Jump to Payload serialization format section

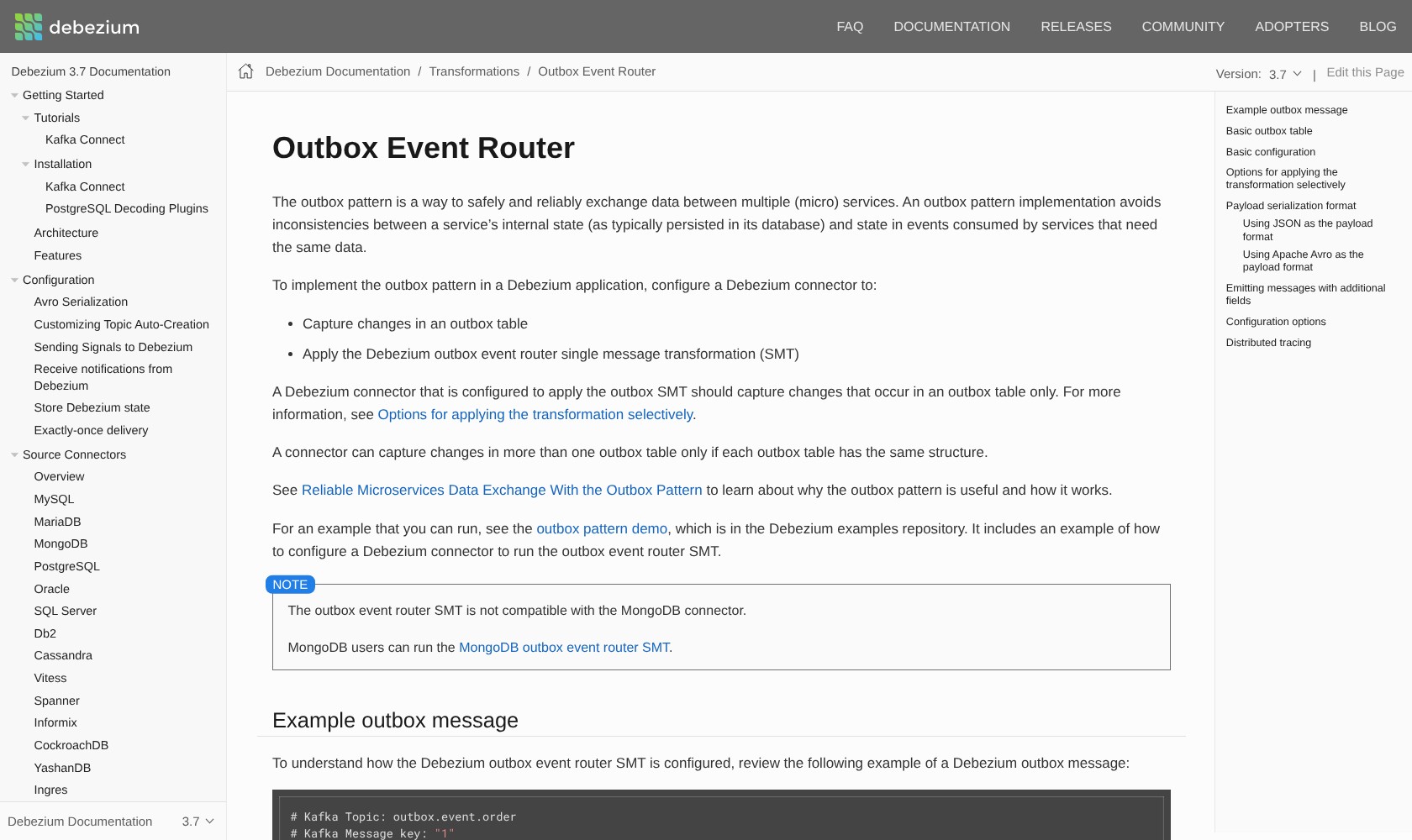[x=1290, y=206]
